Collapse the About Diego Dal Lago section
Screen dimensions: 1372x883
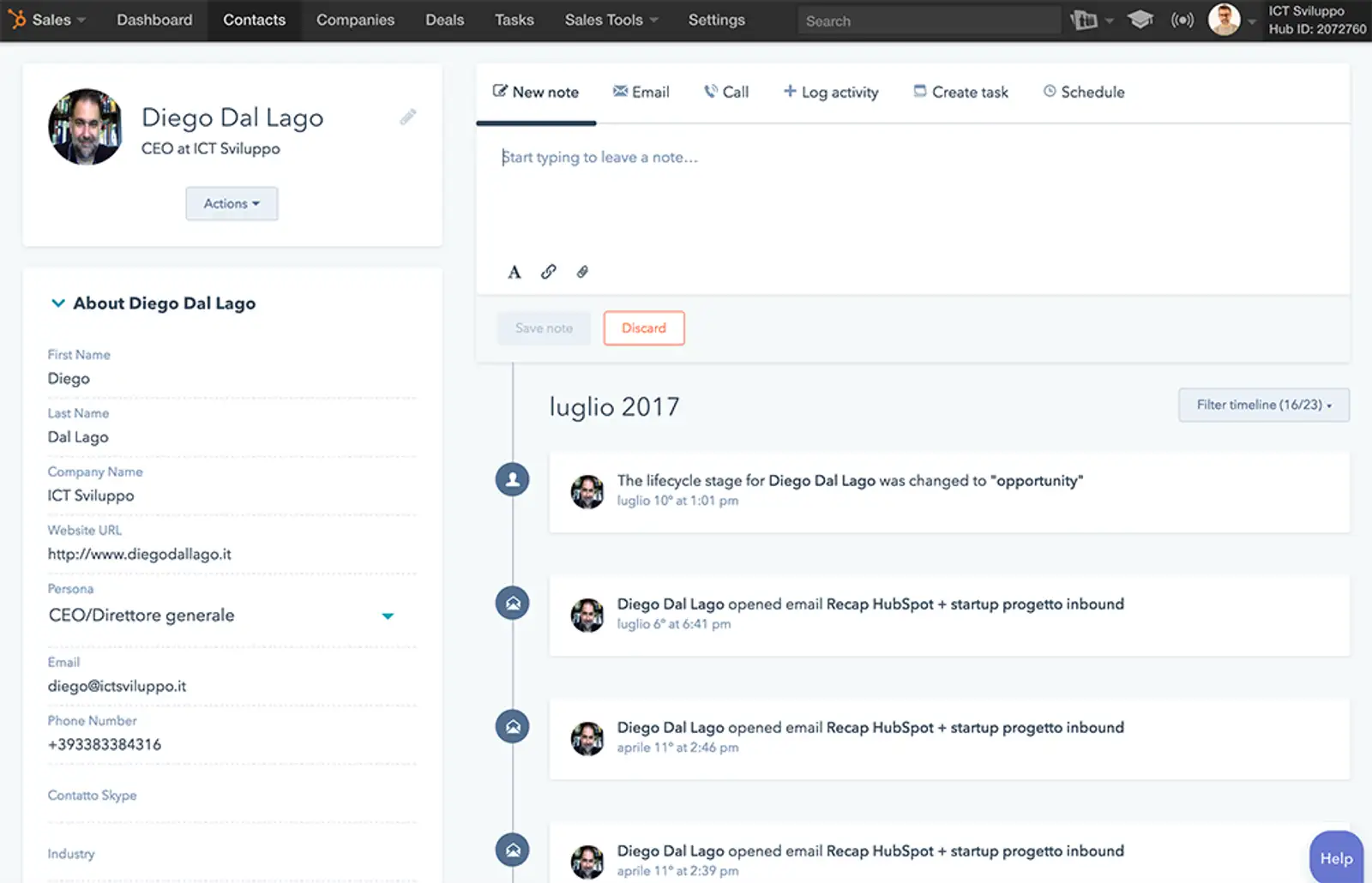pyautogui.click(x=57, y=303)
